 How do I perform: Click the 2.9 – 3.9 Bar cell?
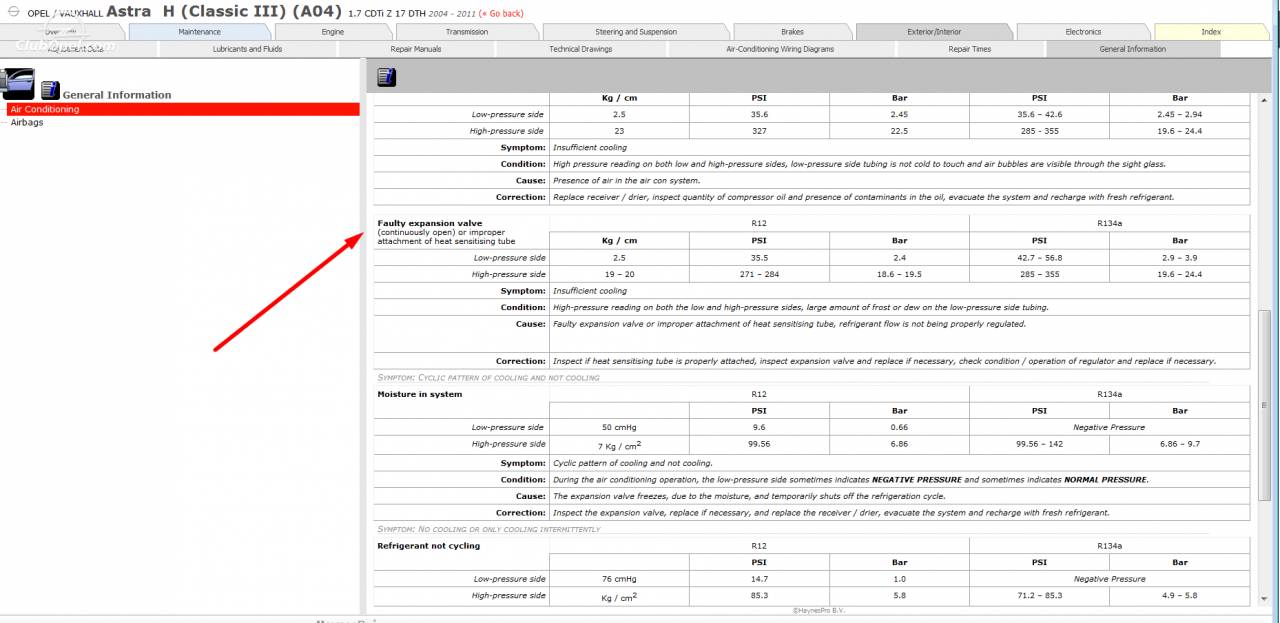tap(1180, 257)
